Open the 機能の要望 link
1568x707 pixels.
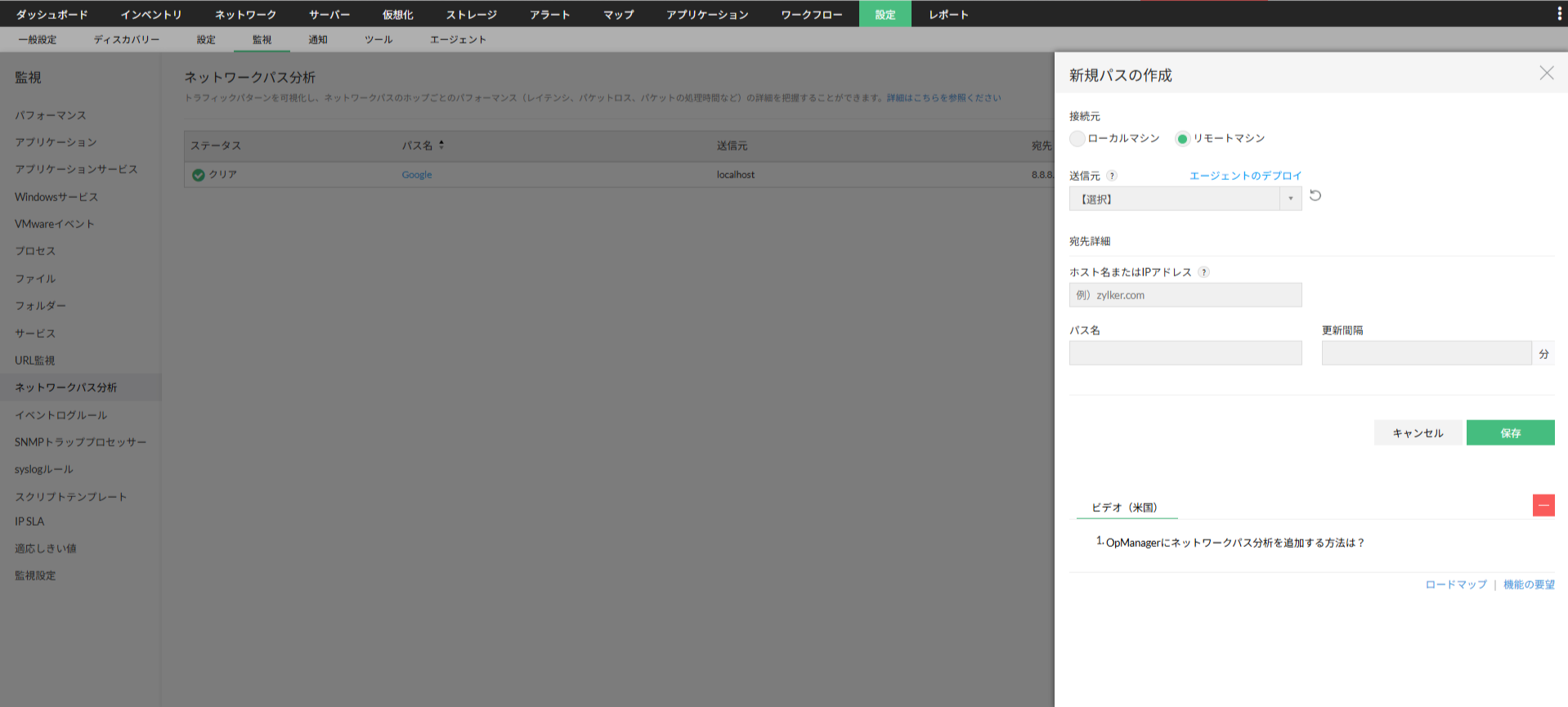(1529, 584)
